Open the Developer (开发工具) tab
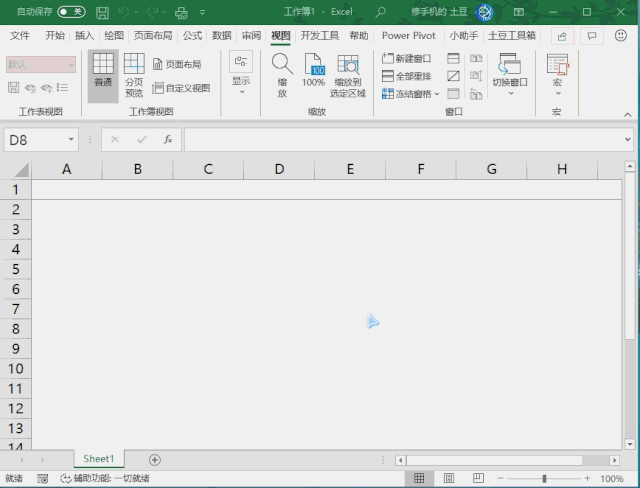The image size is (640, 488). click(320, 36)
